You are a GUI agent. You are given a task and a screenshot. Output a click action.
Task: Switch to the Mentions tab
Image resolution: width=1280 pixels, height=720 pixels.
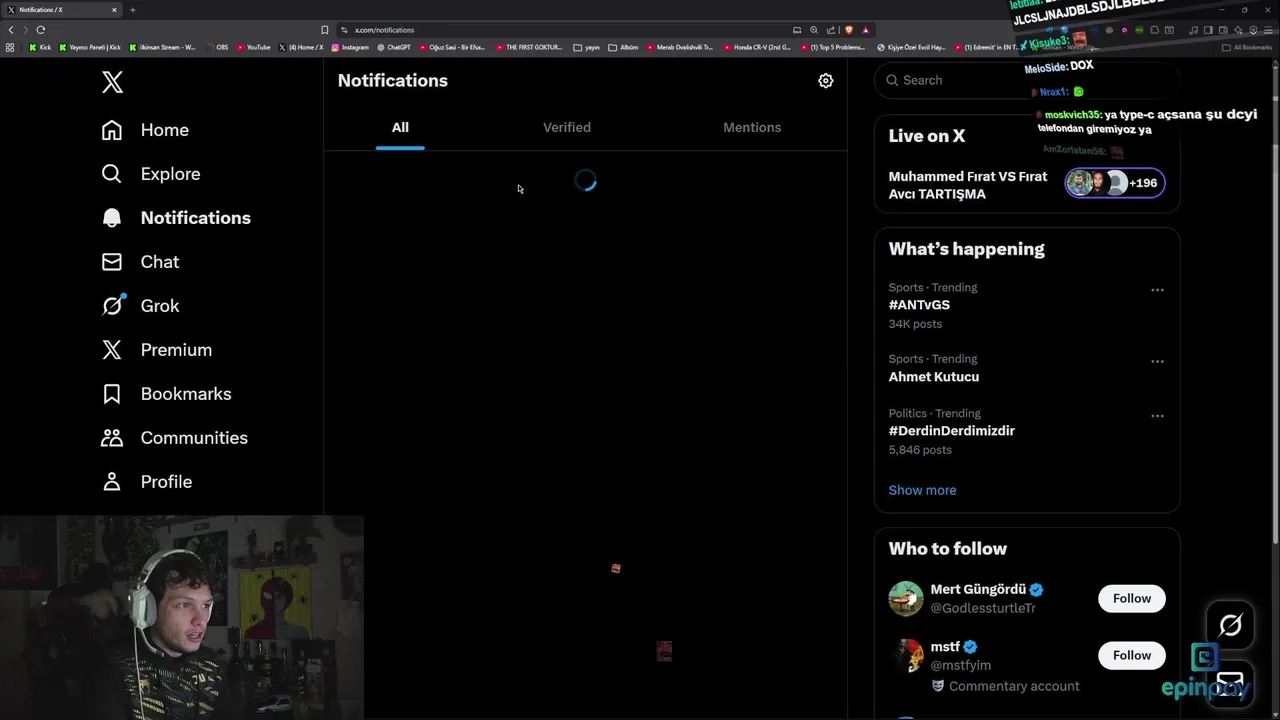pyautogui.click(x=752, y=128)
